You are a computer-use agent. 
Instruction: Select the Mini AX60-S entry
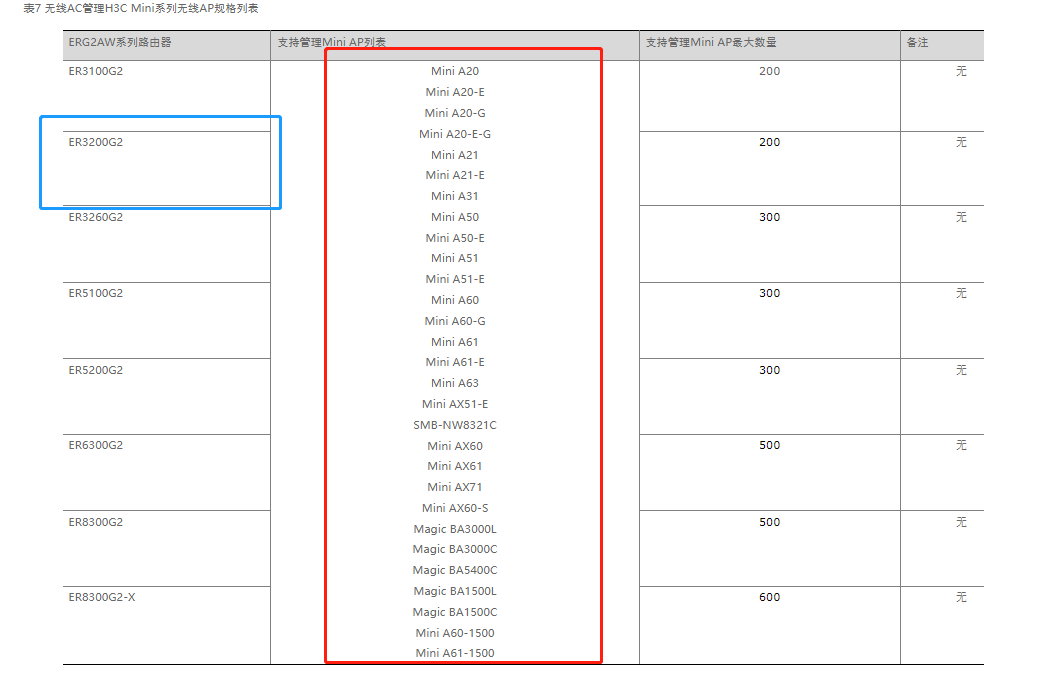[x=455, y=508]
